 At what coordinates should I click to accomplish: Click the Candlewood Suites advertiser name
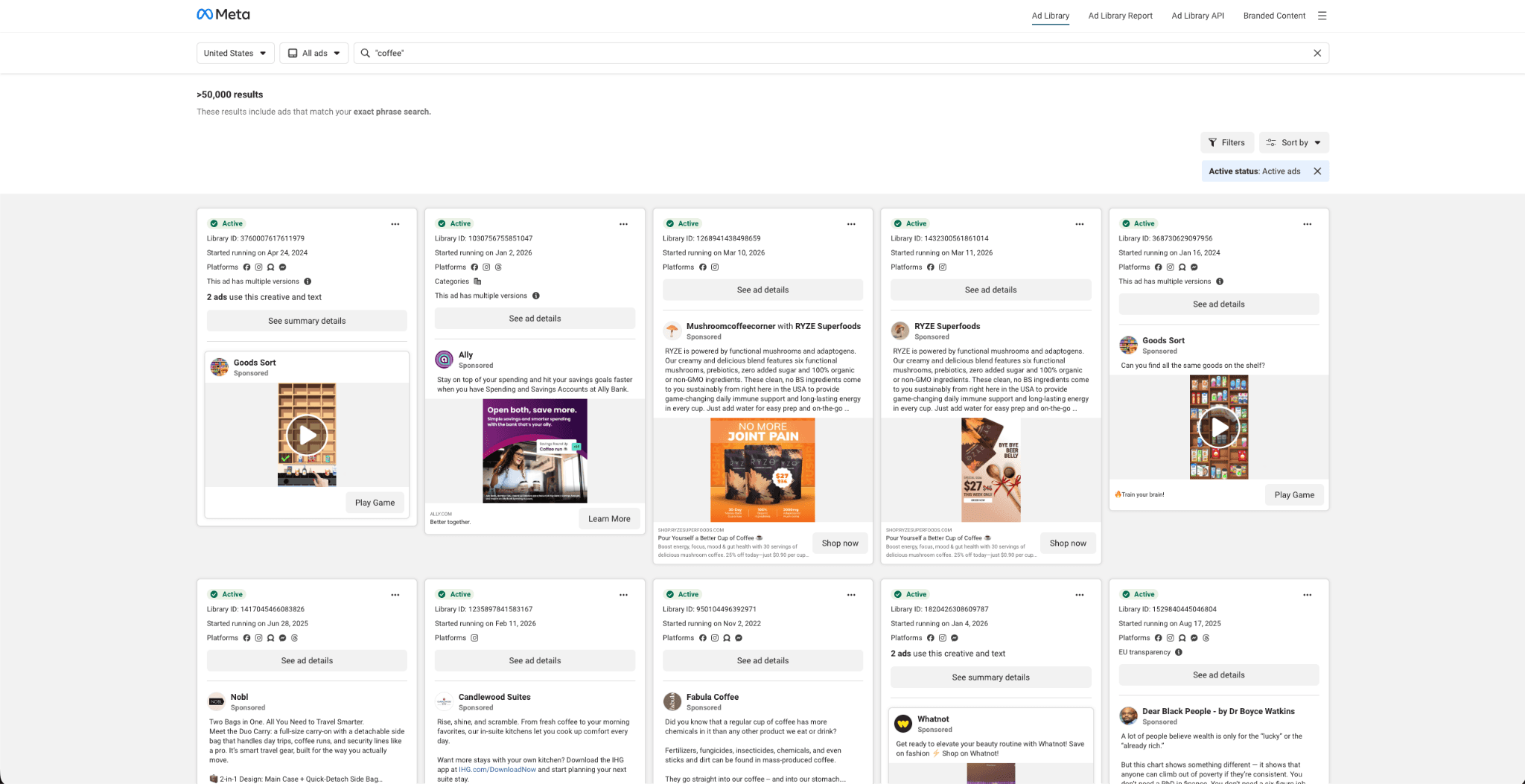494,697
